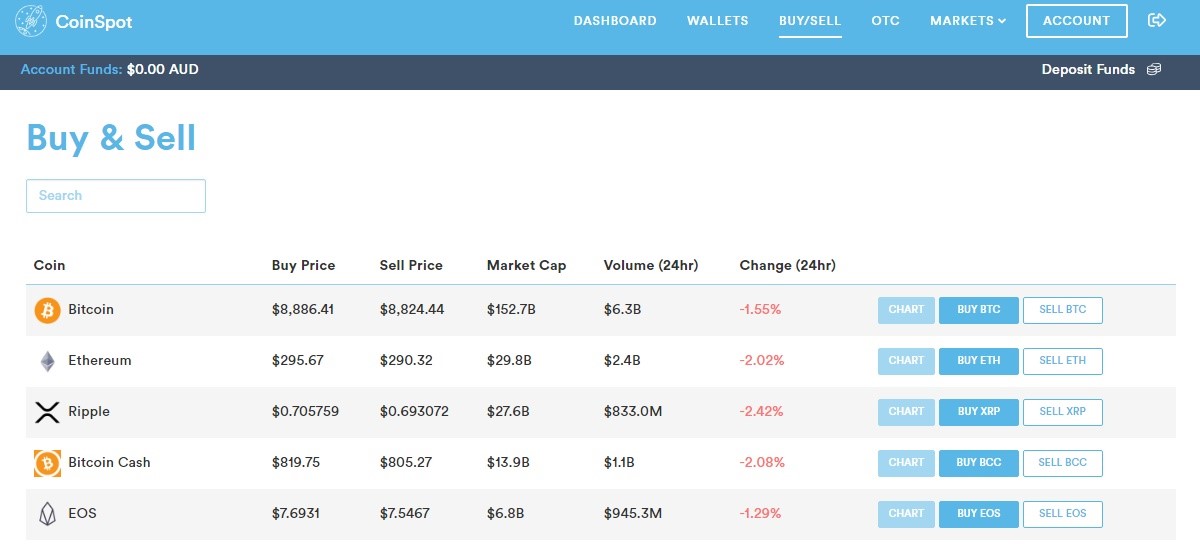Open the Bitcoin Cash chart
1200x544 pixels.
click(906, 463)
